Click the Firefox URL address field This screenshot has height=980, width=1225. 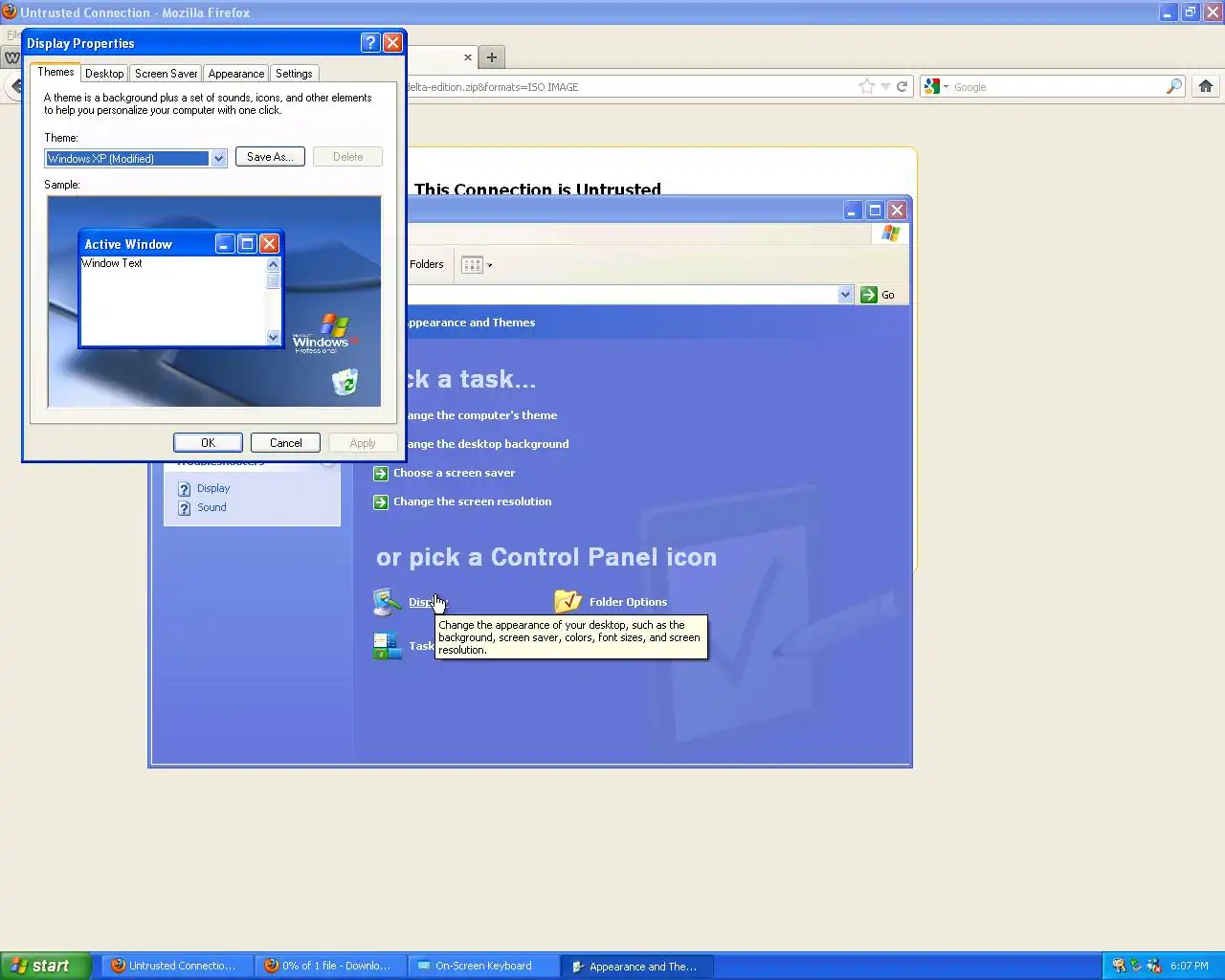[x=630, y=86]
